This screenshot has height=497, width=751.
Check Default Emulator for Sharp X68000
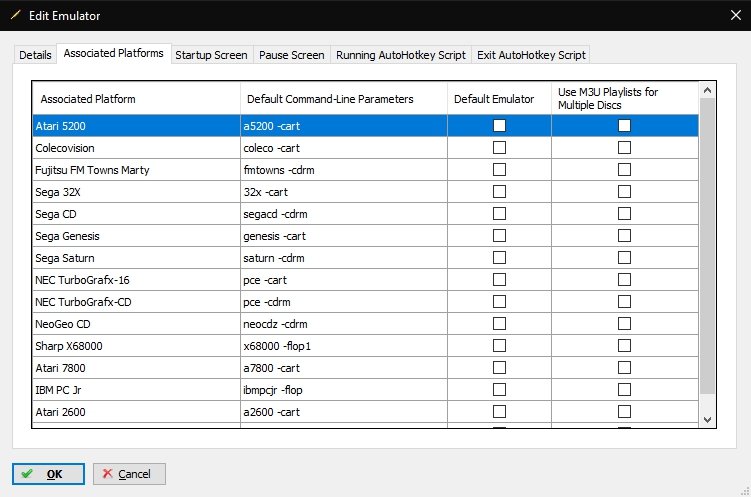(499, 346)
